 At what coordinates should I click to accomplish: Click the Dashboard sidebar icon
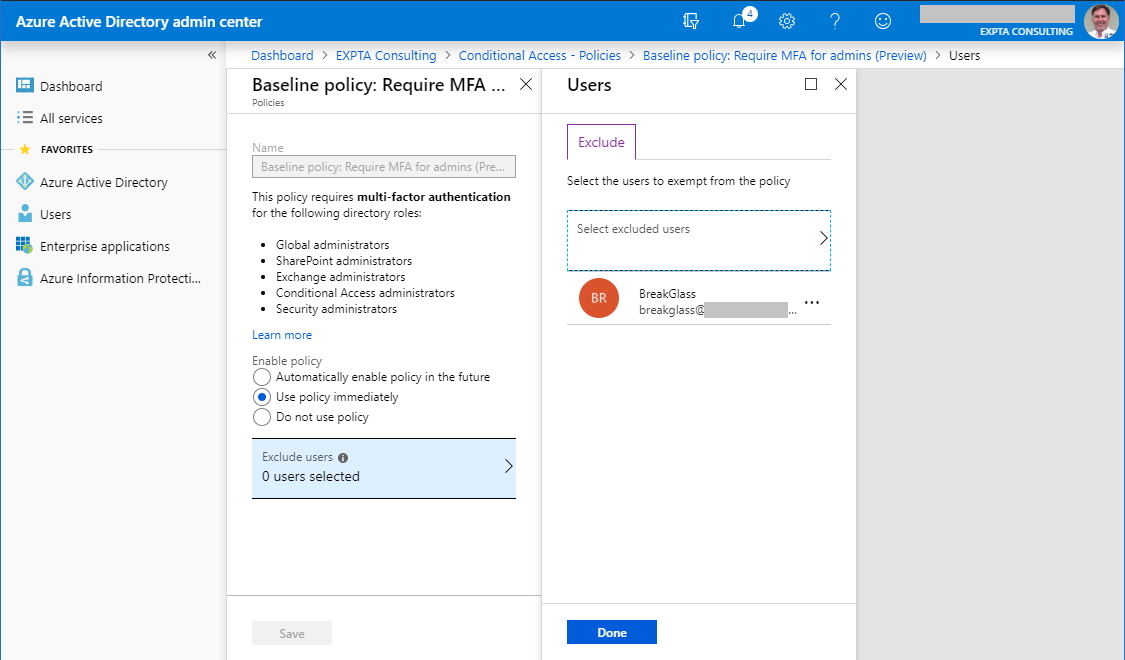(24, 85)
